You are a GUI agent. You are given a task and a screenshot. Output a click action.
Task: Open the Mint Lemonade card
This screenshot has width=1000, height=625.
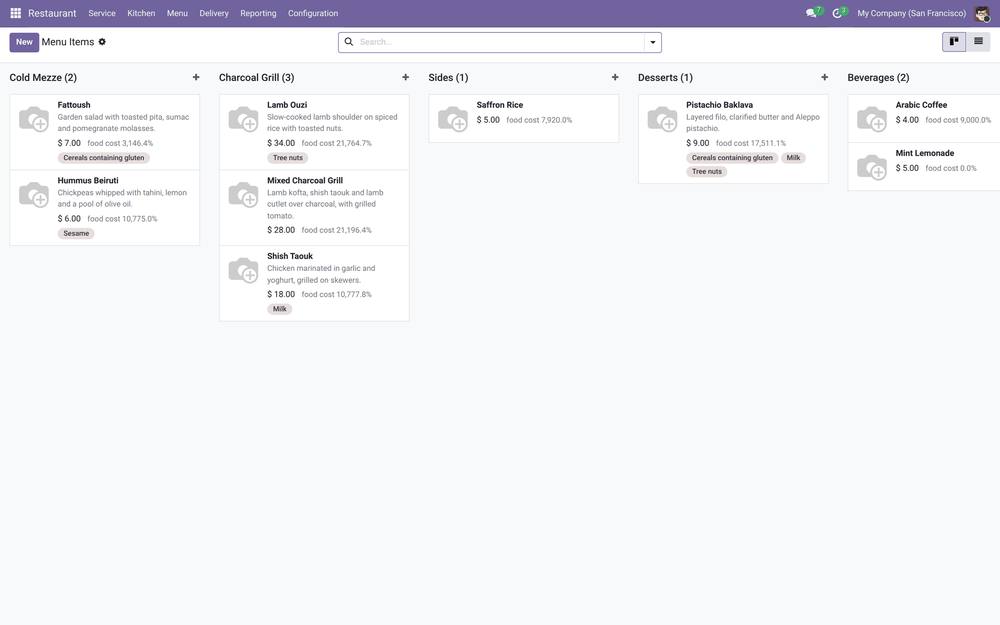pos(924,167)
